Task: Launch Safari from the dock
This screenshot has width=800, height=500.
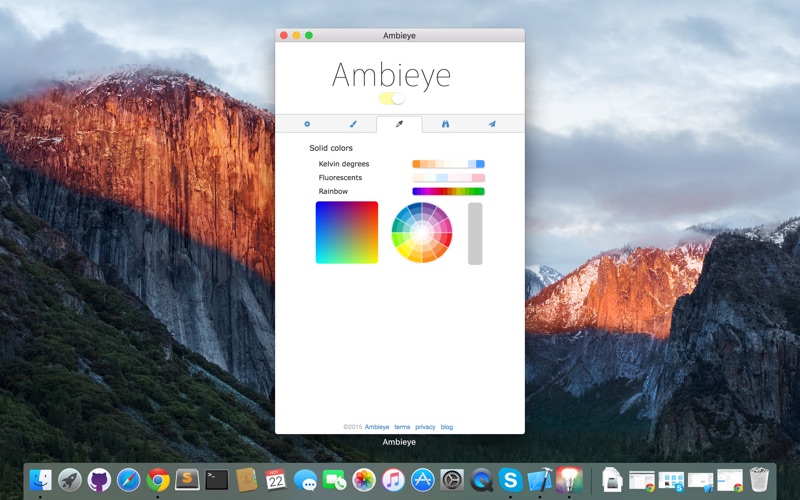Action: point(129,480)
